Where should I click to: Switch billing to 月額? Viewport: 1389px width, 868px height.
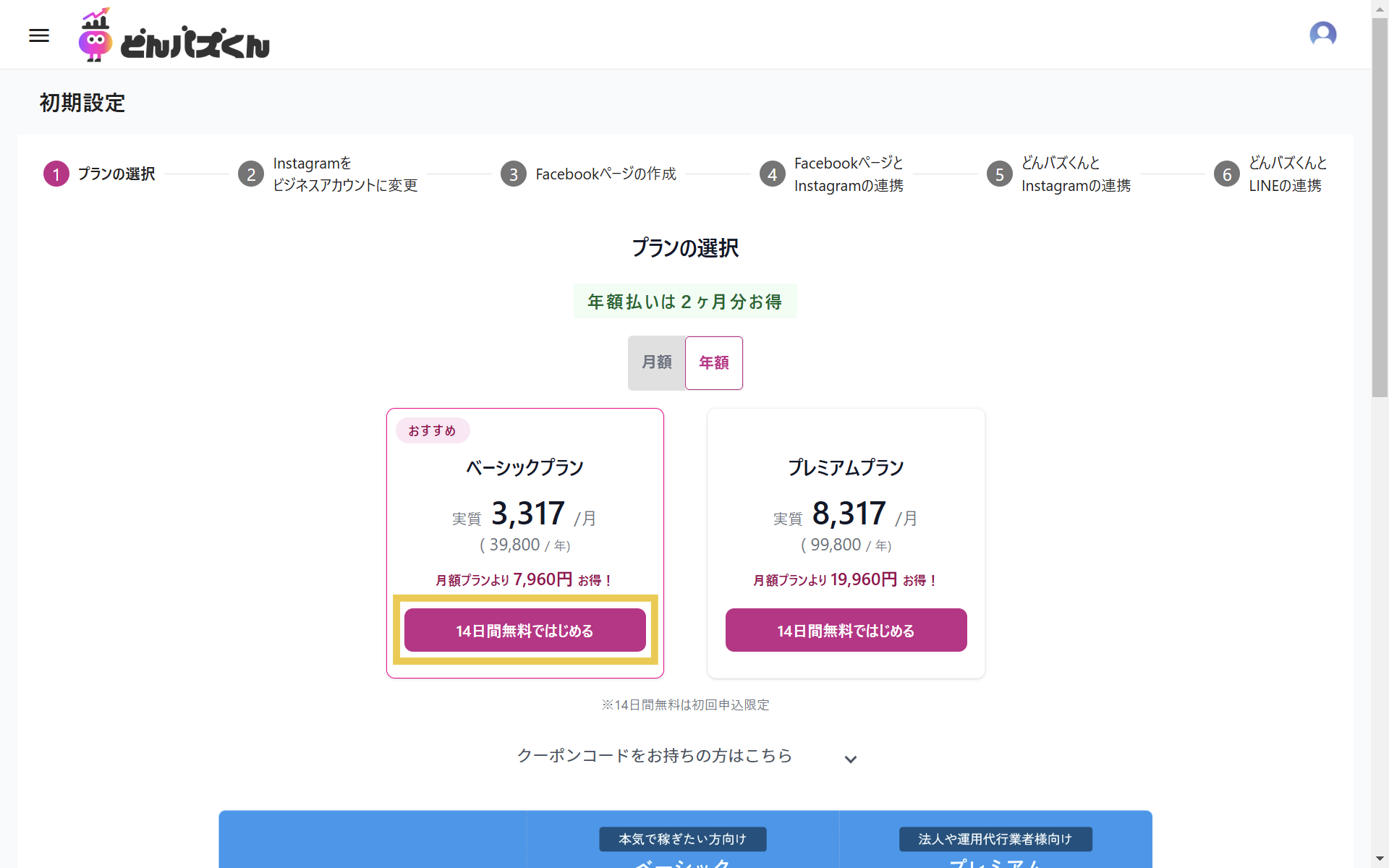(657, 362)
